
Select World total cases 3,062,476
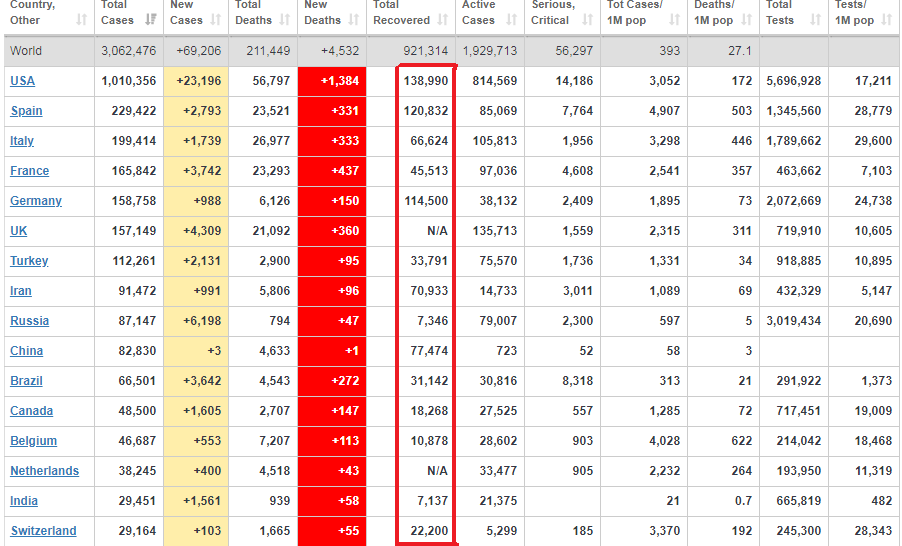[128, 51]
